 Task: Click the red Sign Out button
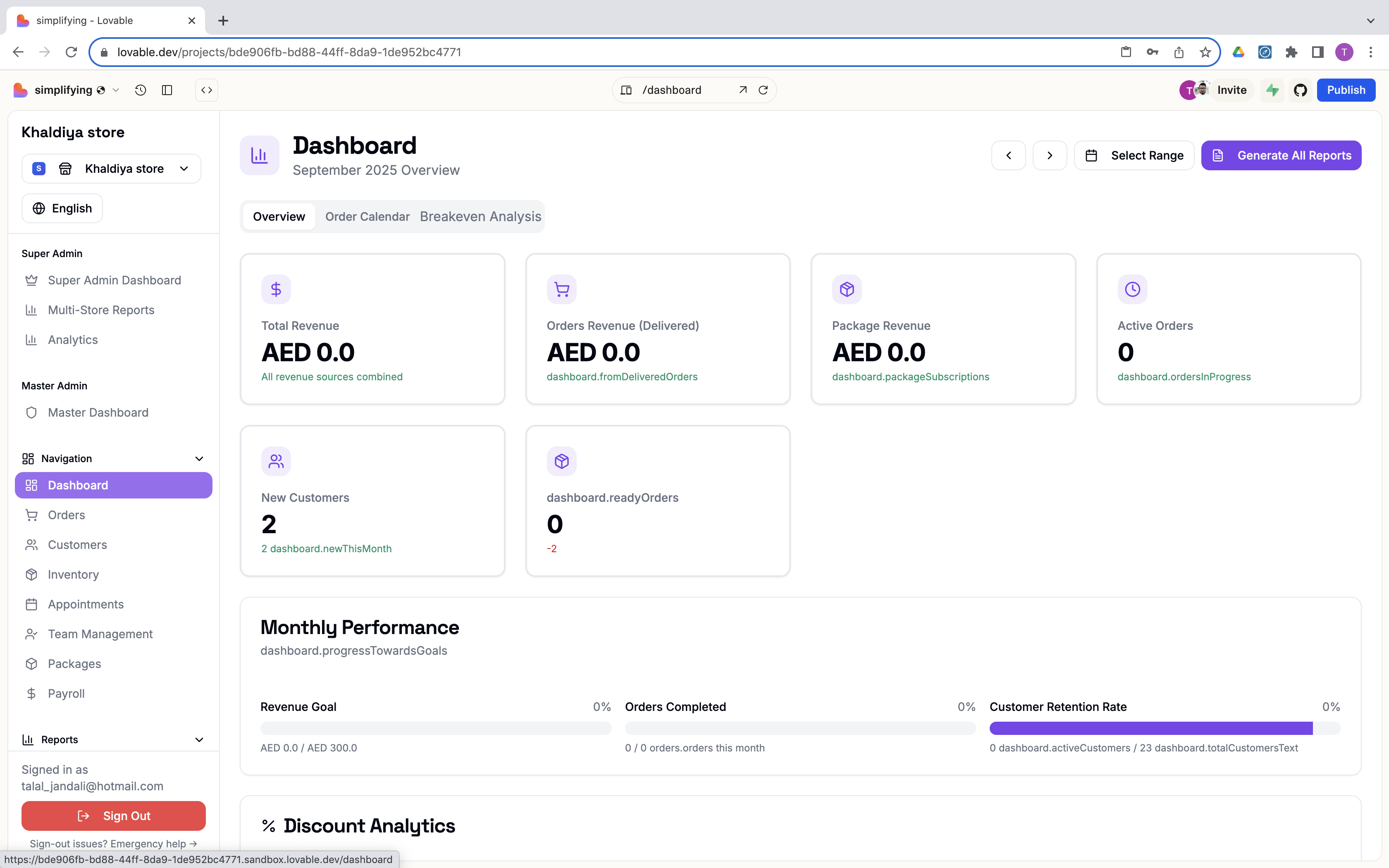coord(113,816)
